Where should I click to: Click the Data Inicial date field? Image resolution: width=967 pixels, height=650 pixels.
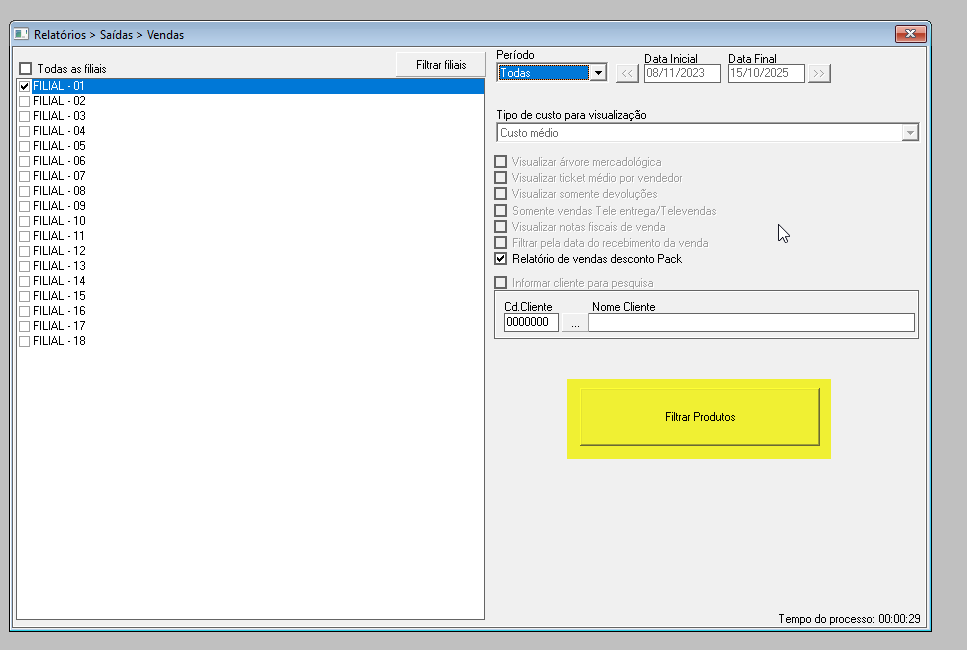(682, 73)
